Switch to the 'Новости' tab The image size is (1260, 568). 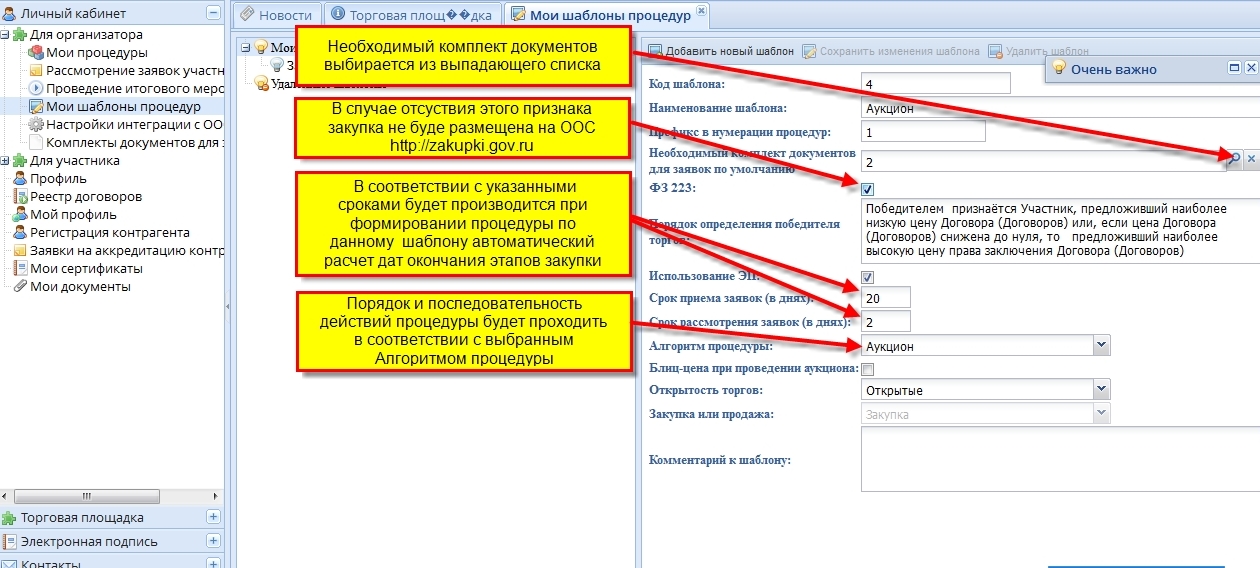click(x=277, y=15)
